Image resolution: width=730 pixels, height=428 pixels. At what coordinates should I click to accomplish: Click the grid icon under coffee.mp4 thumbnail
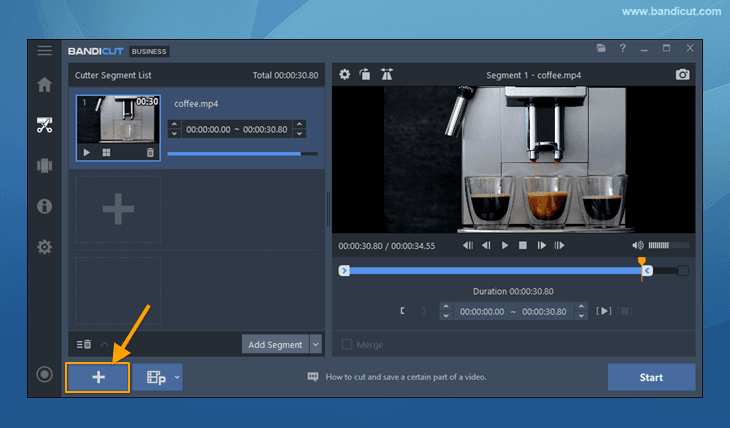coord(107,152)
